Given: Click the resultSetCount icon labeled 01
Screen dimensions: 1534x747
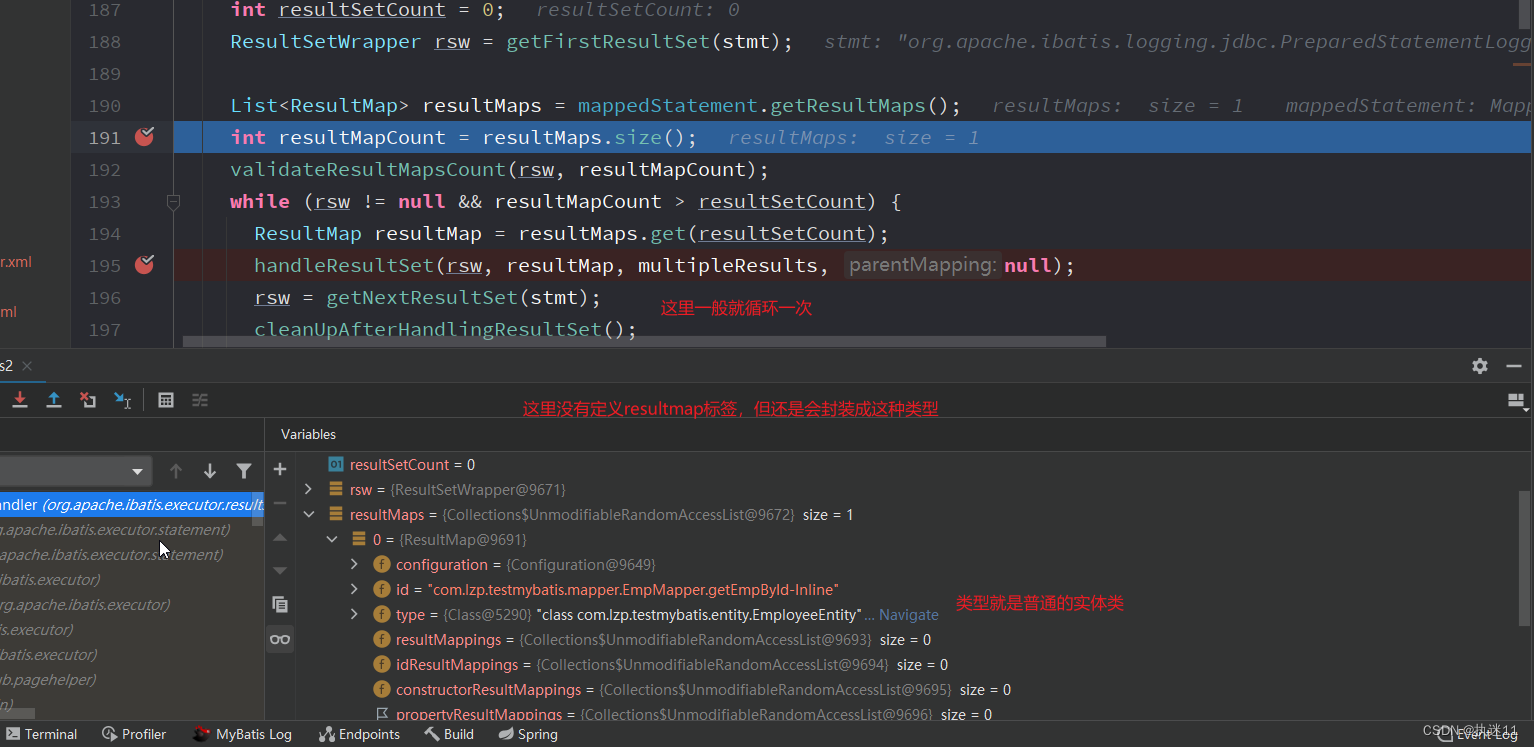Looking at the screenshot, I should click(336, 465).
